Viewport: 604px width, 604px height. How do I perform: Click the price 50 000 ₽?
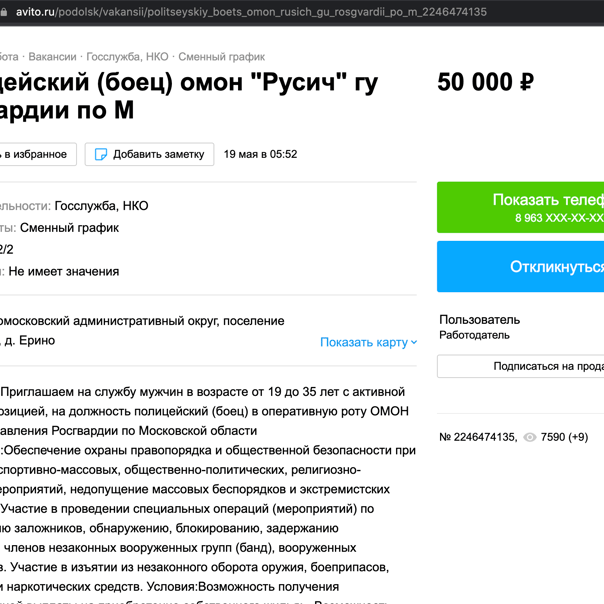pos(486,82)
